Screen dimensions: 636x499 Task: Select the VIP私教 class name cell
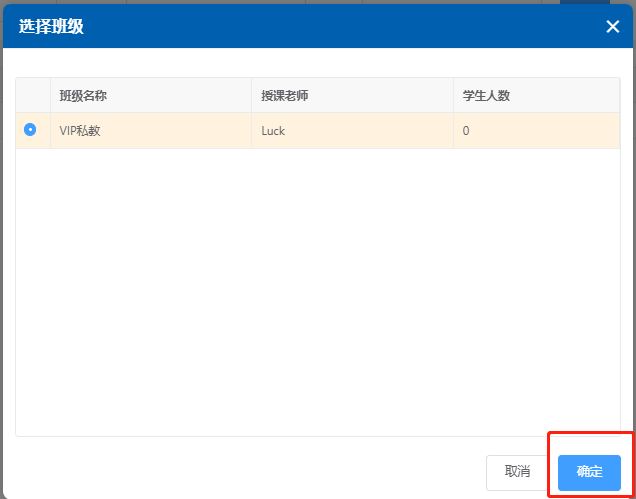point(80,131)
